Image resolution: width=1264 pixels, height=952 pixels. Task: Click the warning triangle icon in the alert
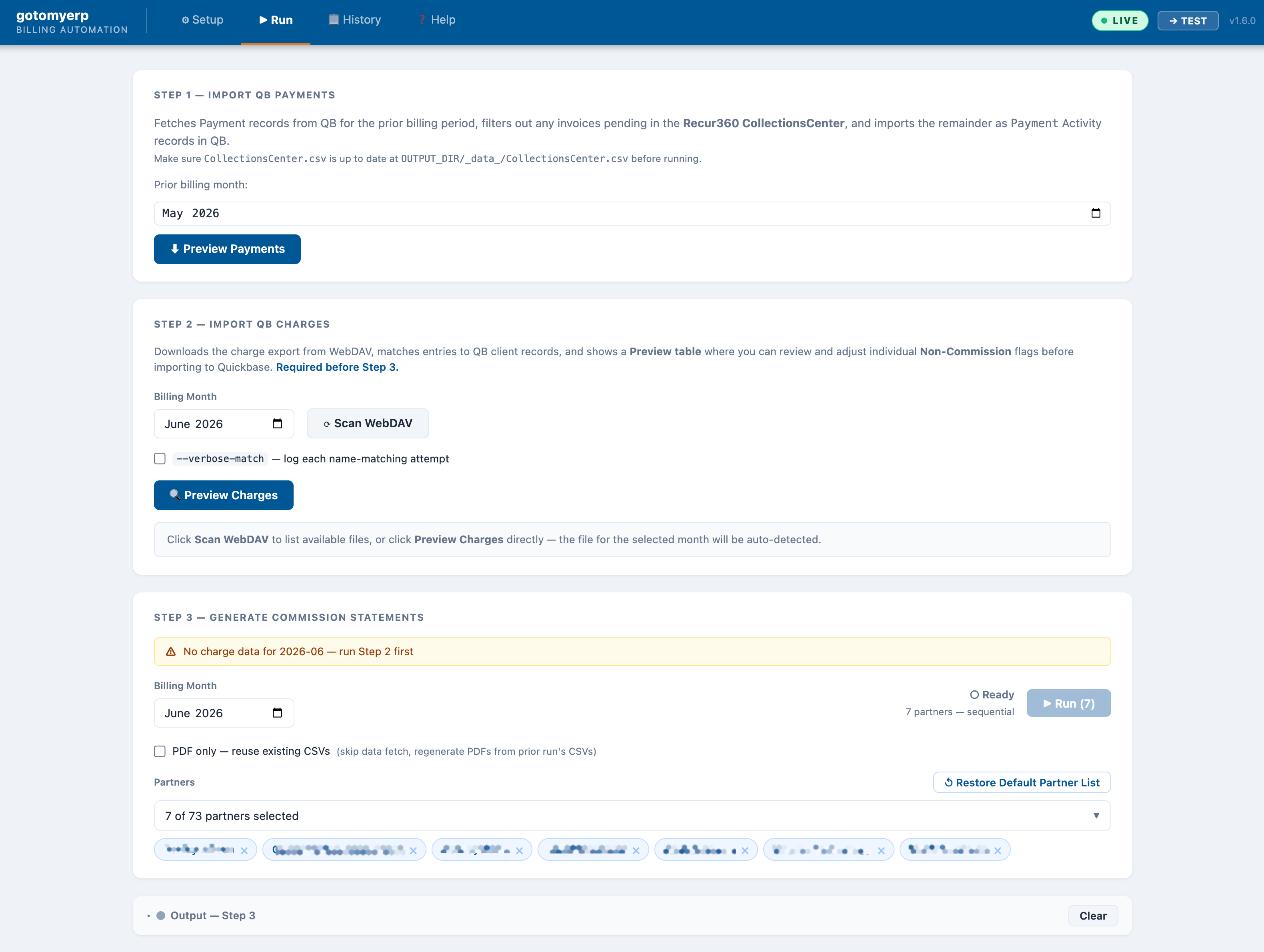point(170,652)
